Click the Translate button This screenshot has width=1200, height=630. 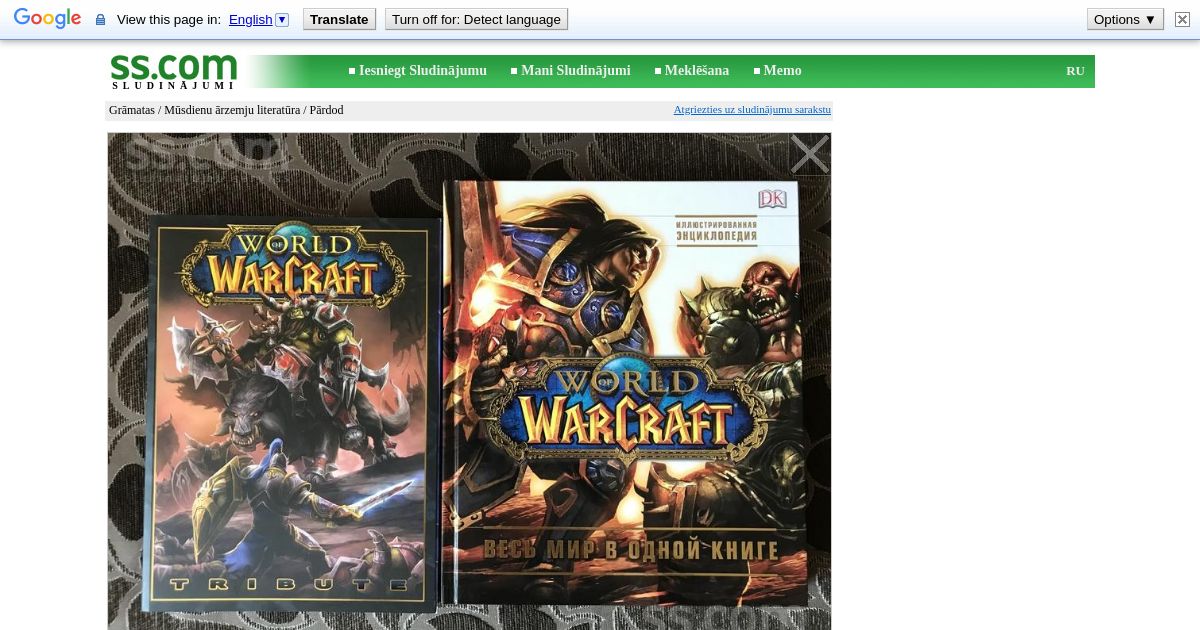pos(339,19)
